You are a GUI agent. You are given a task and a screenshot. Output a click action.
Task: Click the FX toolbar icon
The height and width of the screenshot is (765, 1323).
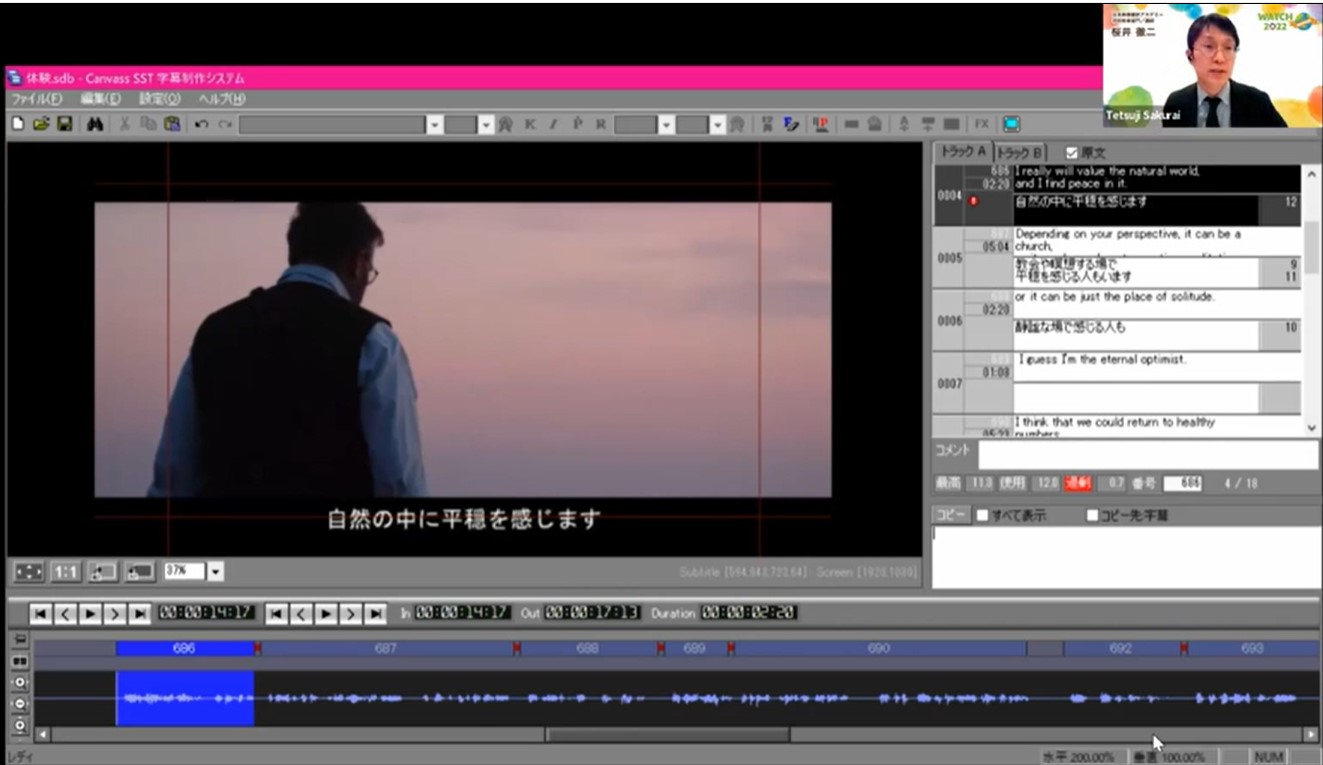tap(982, 124)
